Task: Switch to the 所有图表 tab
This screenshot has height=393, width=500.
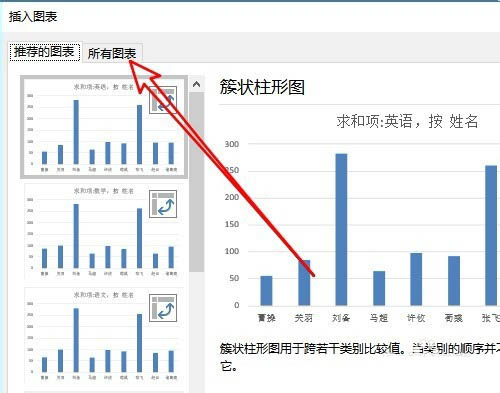Action: pyautogui.click(x=112, y=53)
